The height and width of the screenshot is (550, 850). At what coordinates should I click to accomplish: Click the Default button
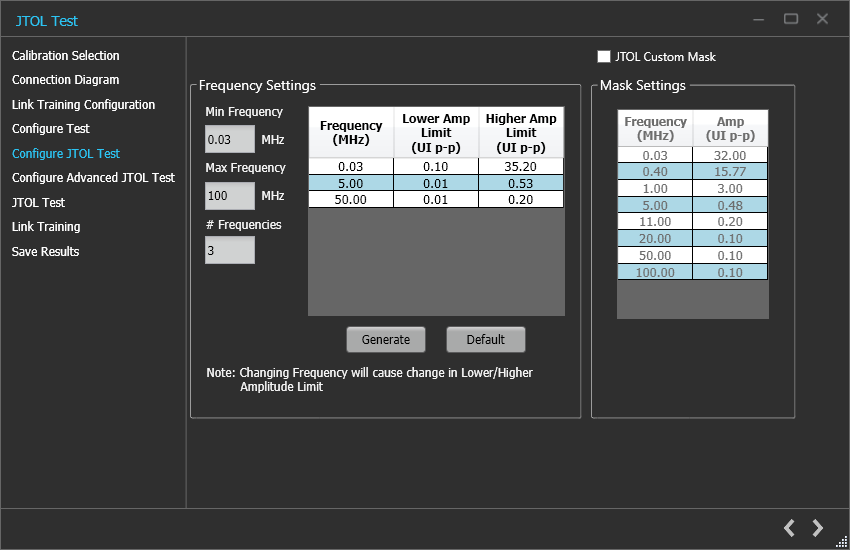pyautogui.click(x=485, y=340)
